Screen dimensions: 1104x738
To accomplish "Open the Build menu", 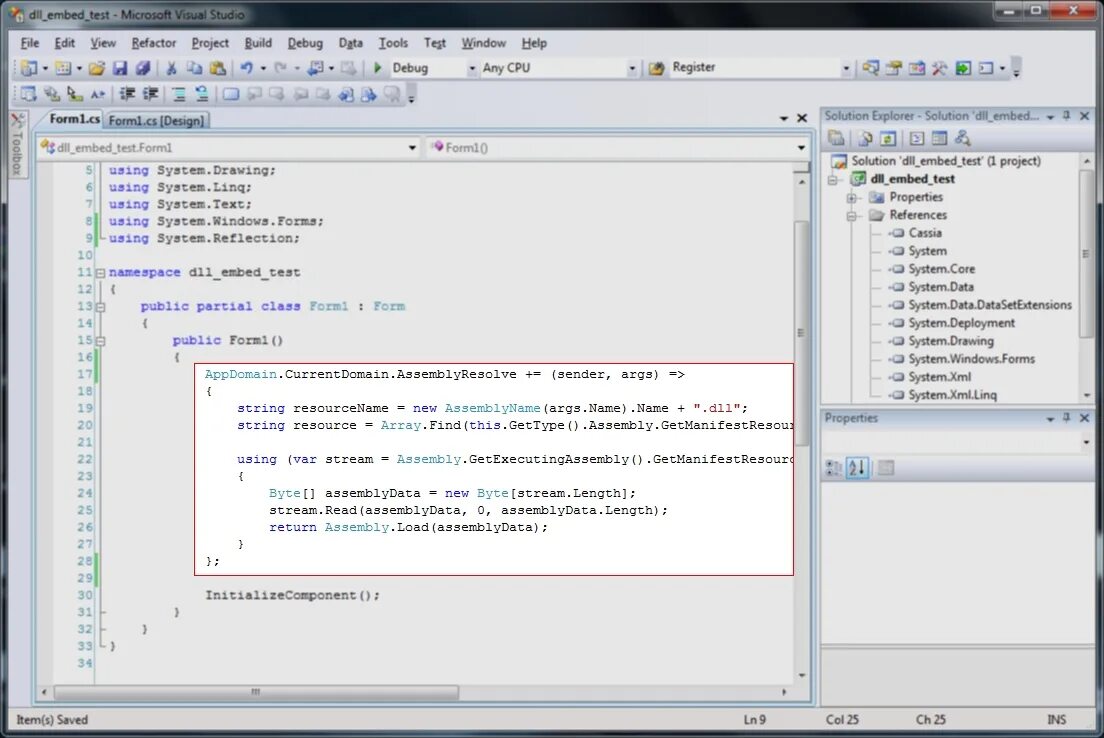I will pos(258,43).
